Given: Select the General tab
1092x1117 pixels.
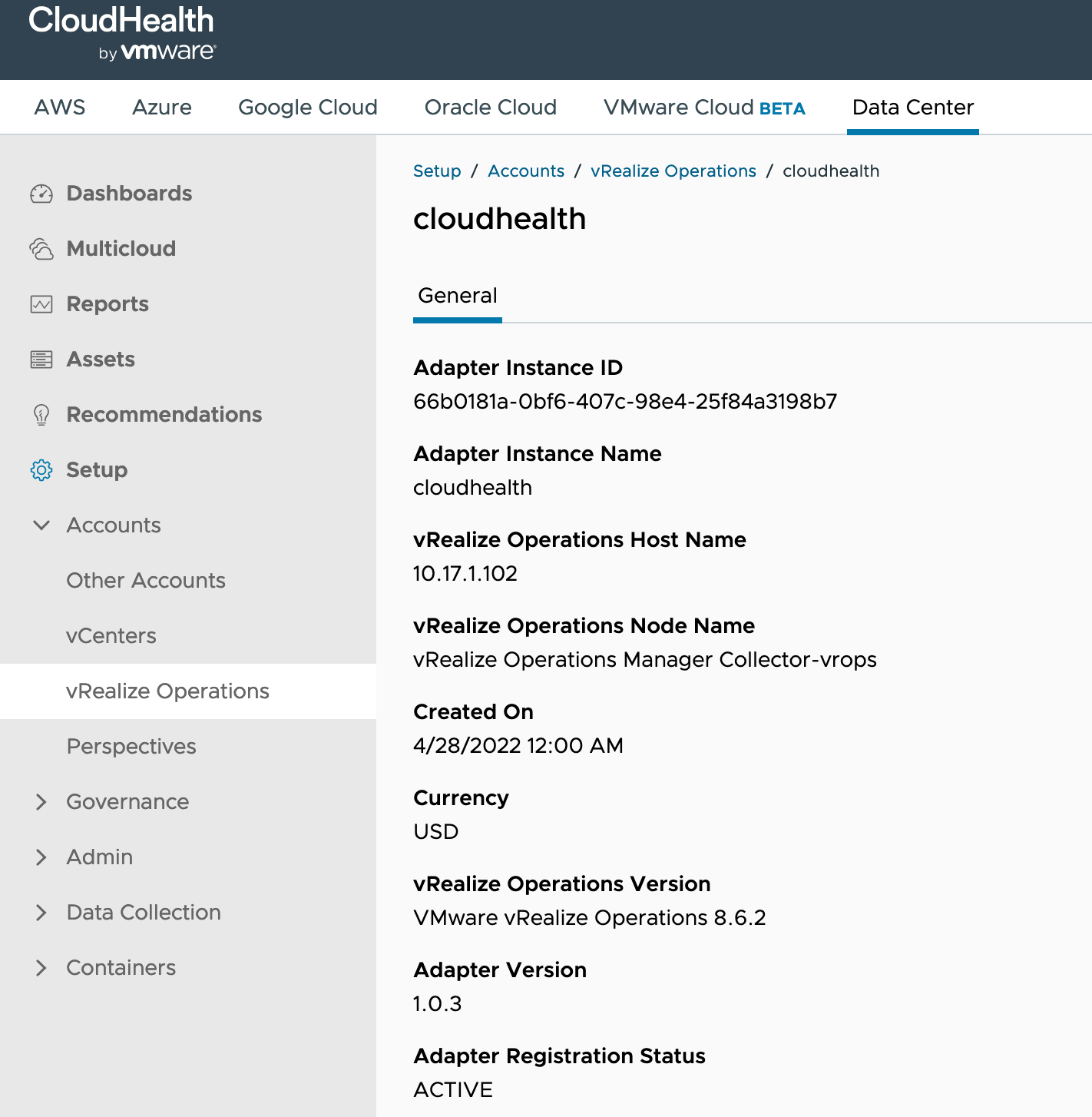Looking at the screenshot, I should click(458, 296).
